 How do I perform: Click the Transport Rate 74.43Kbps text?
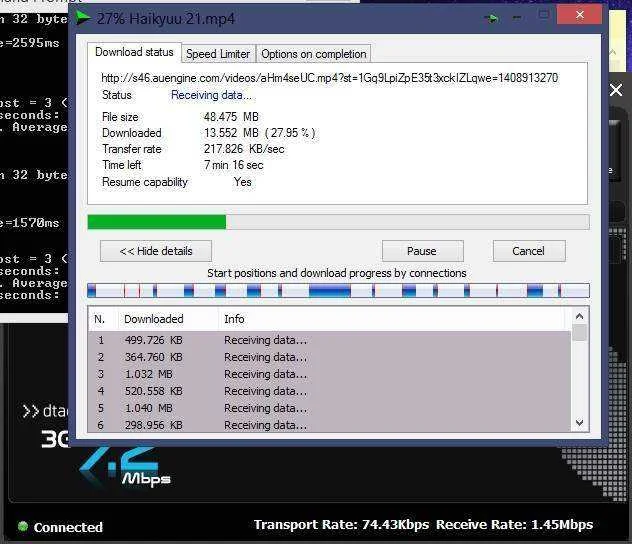(341, 525)
